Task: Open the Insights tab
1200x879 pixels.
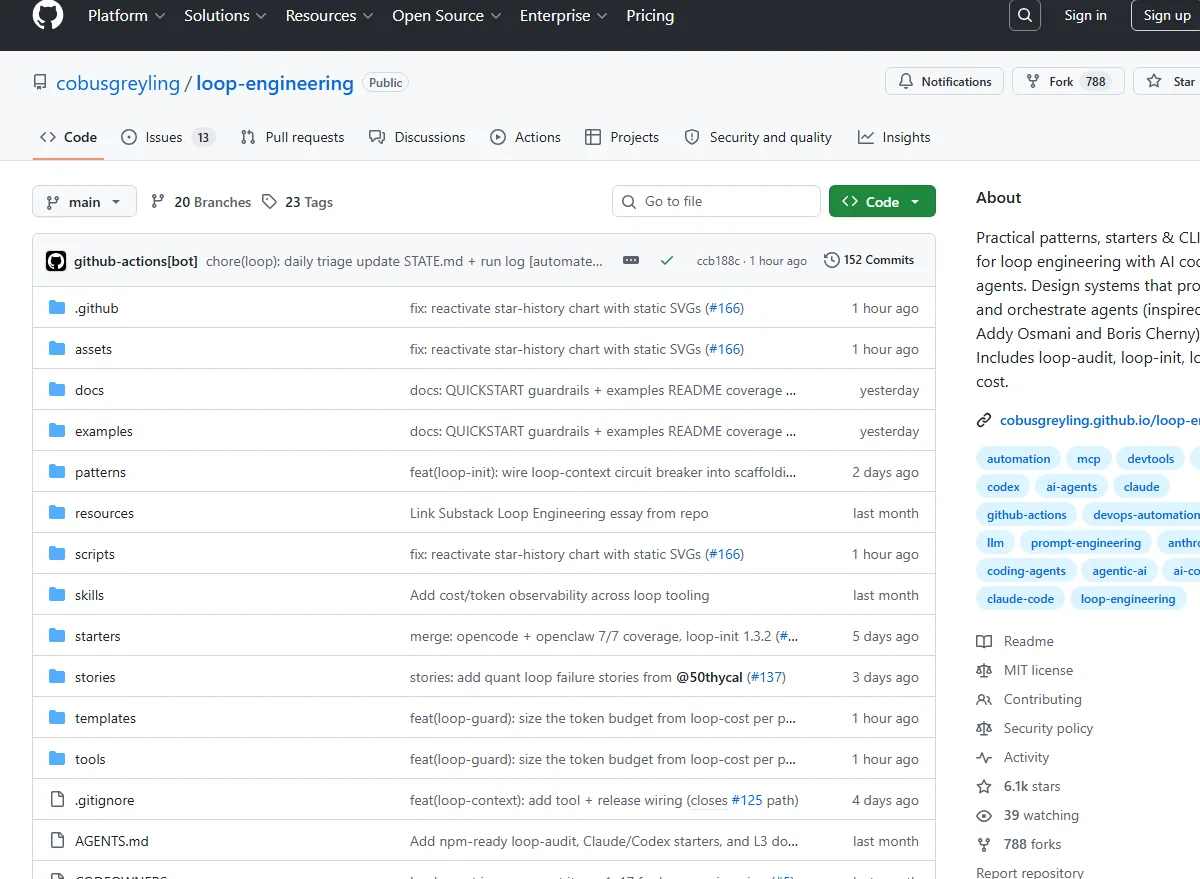Action: click(894, 137)
